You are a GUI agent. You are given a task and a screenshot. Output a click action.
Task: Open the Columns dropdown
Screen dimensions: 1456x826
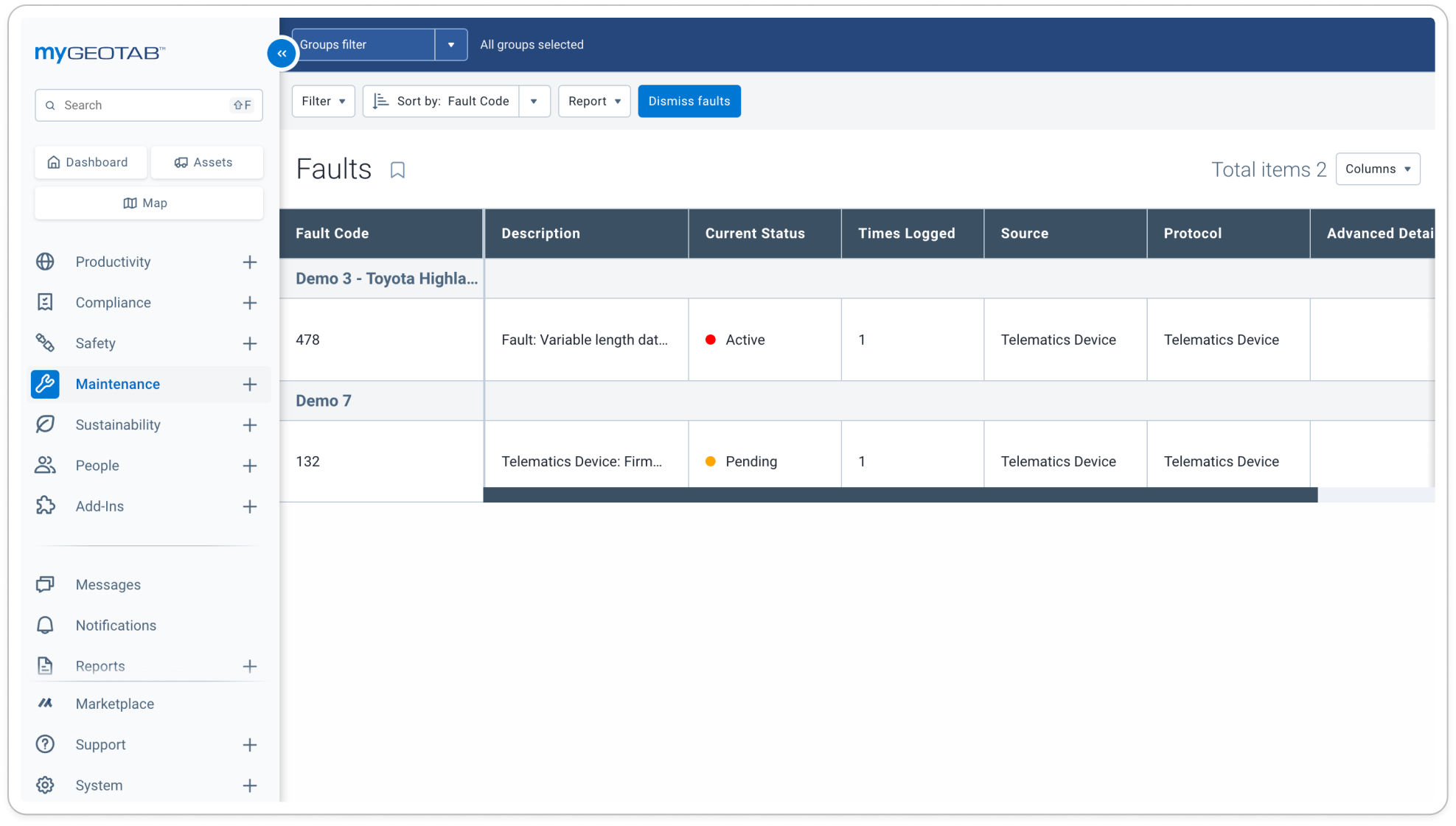1377,169
